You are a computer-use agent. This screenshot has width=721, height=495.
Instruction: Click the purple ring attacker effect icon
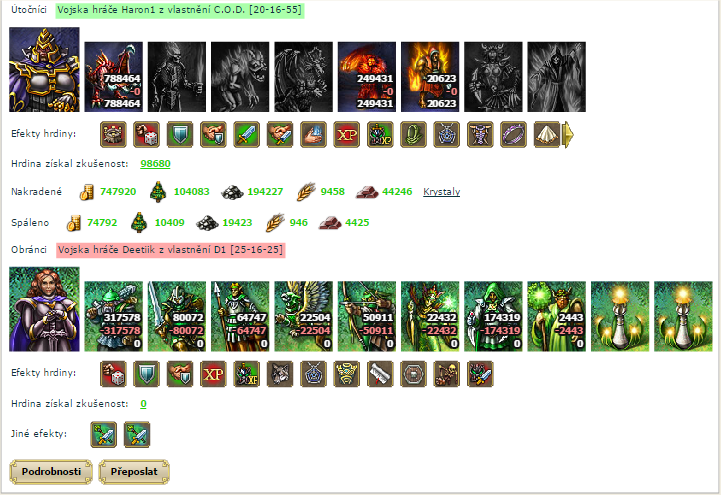pos(513,135)
